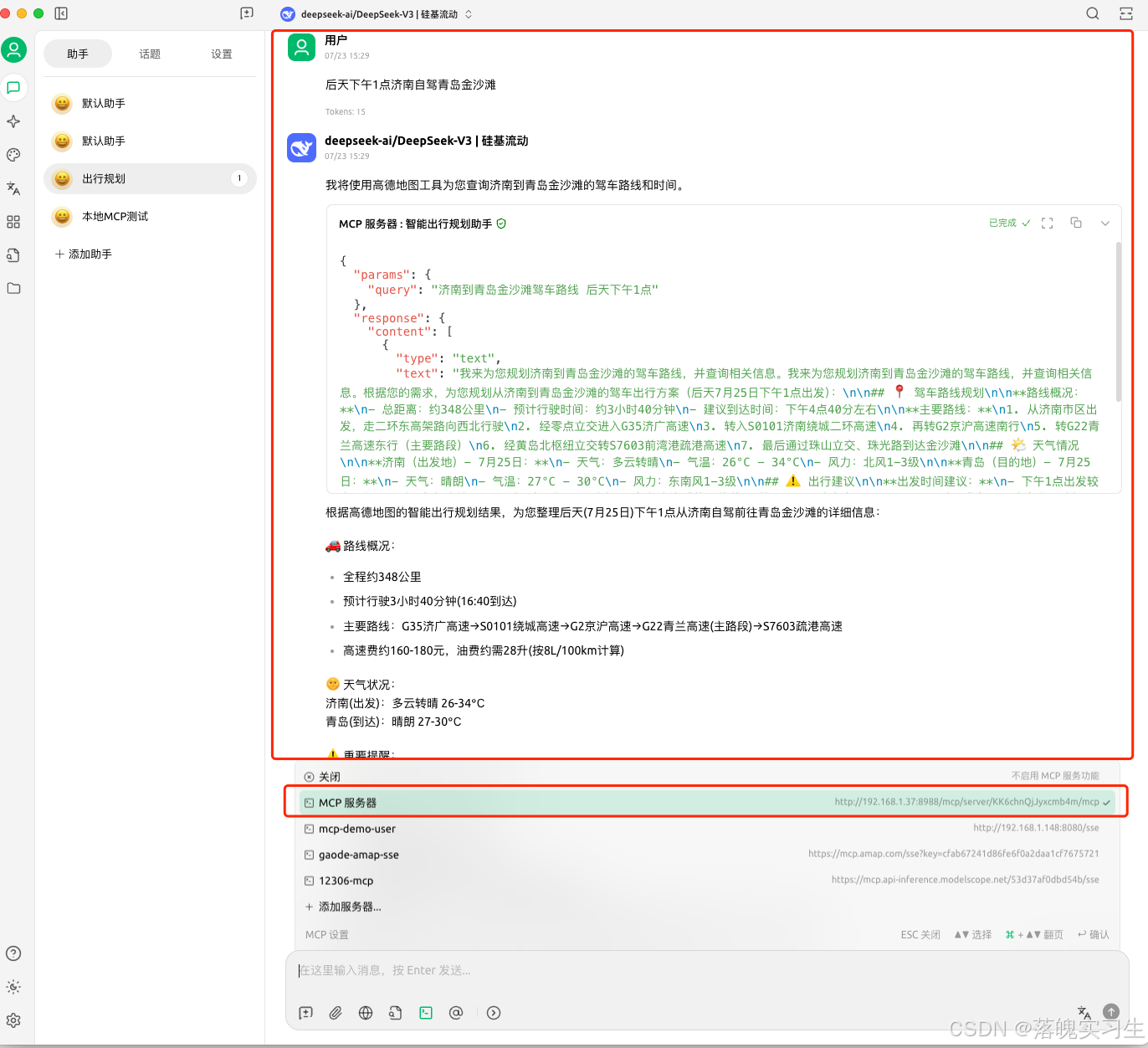The image size is (1148, 1048).
Task: Select the 出行规划 assistant
Action: [x=150, y=178]
